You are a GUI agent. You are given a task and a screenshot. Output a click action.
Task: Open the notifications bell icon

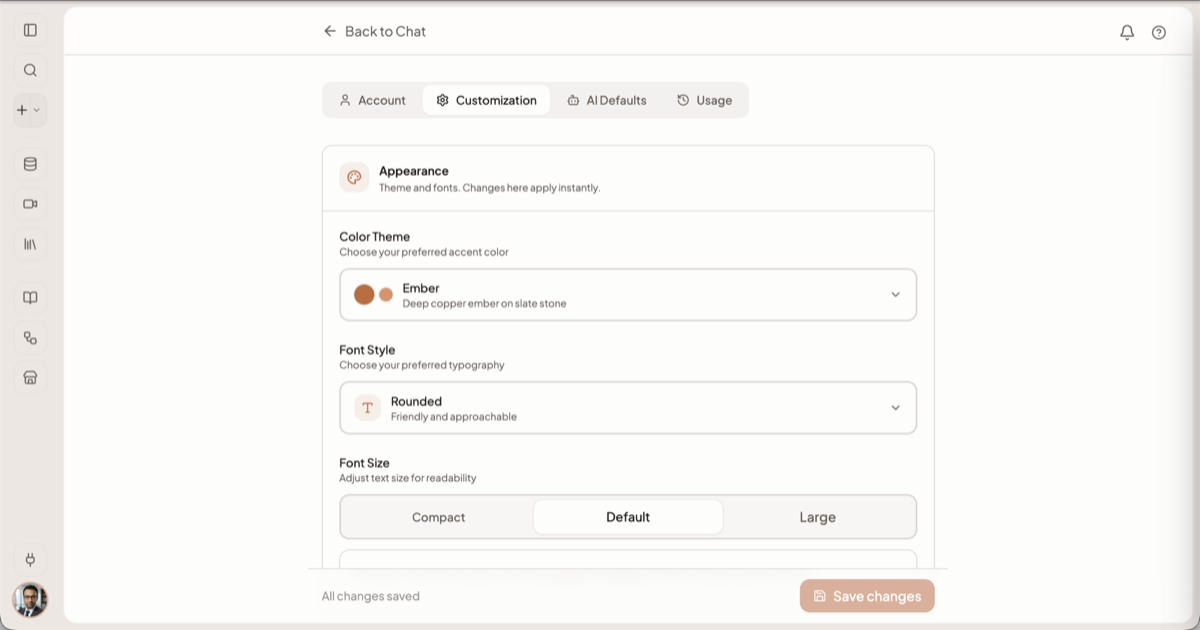coord(1127,32)
